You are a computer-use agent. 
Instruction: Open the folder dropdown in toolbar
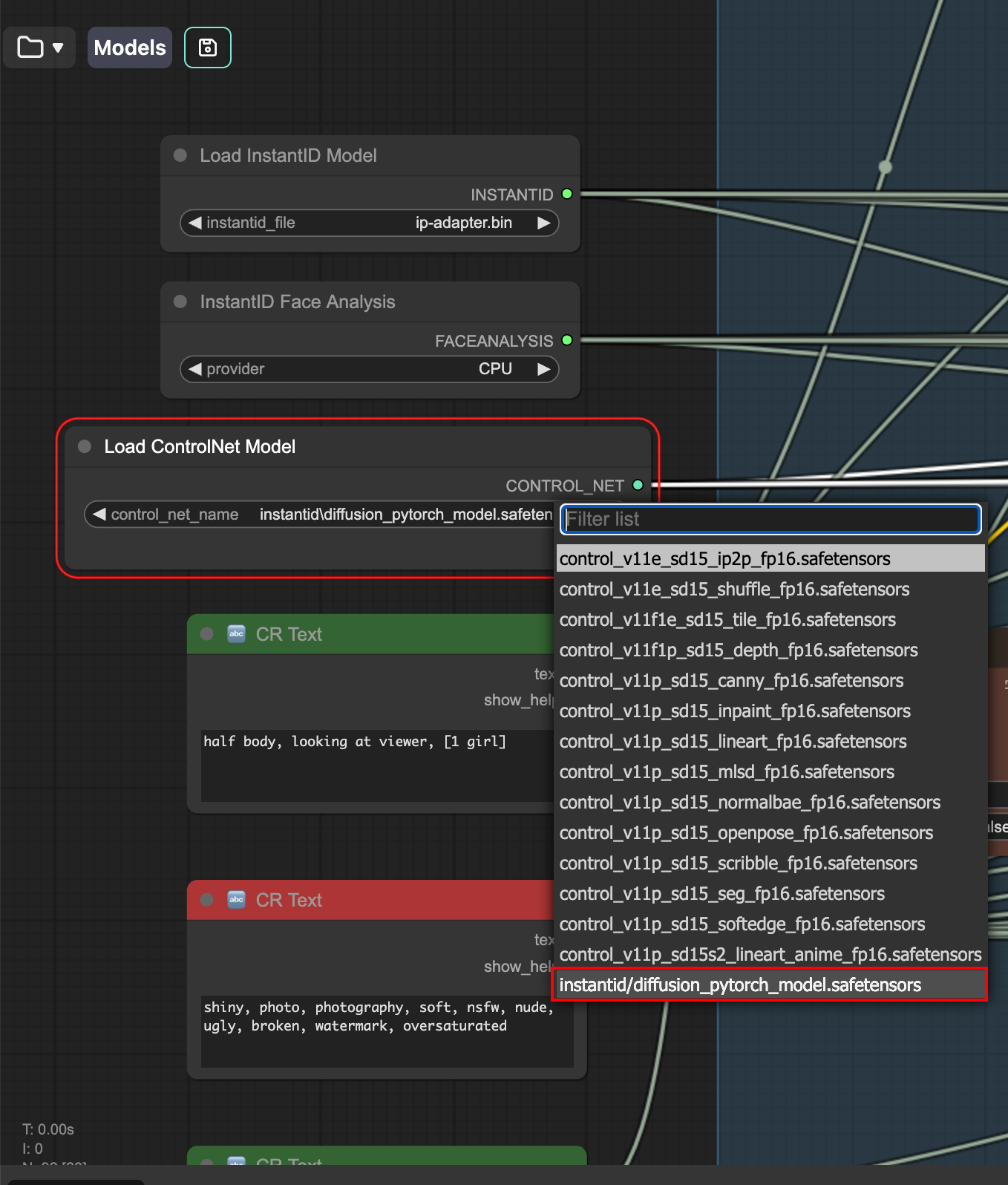(x=40, y=48)
